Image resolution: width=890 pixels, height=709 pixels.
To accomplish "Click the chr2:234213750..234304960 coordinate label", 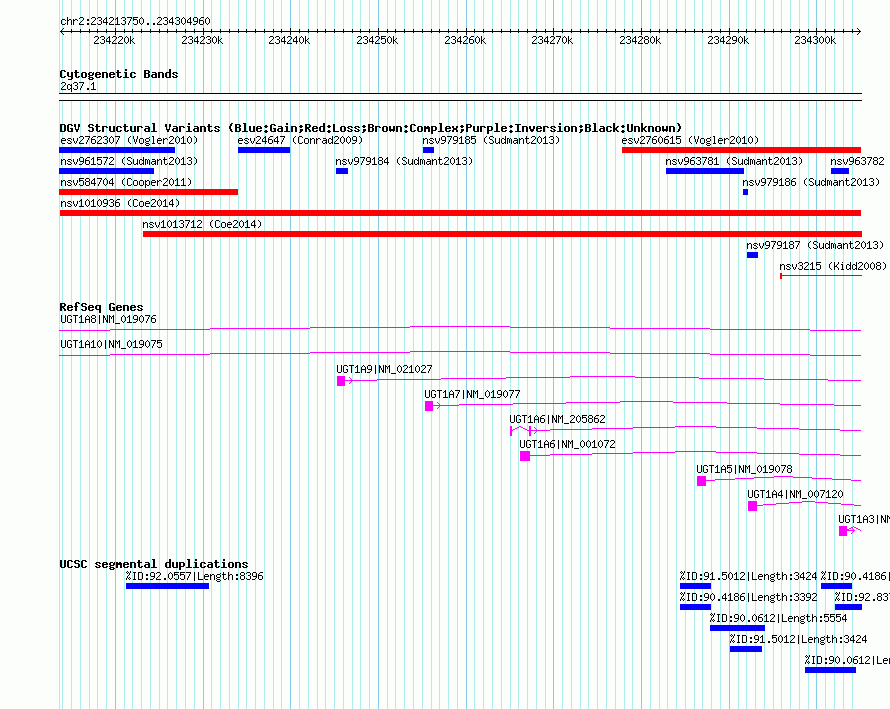I will click(x=135, y=21).
